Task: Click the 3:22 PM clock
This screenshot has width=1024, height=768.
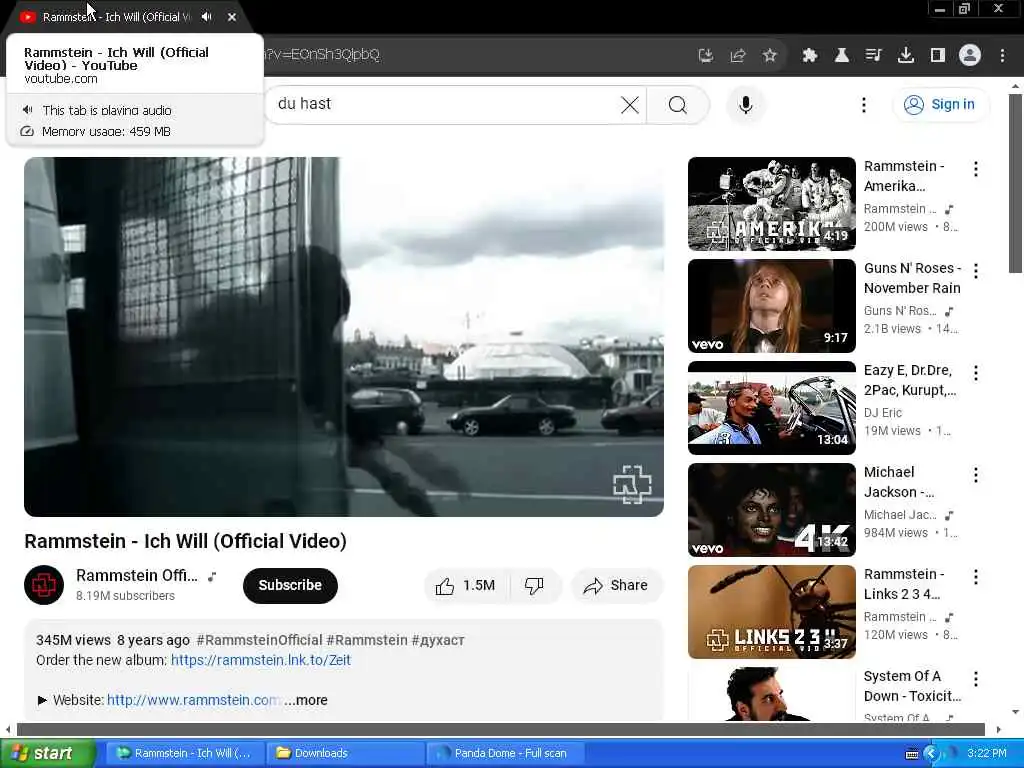Action: 987,754
